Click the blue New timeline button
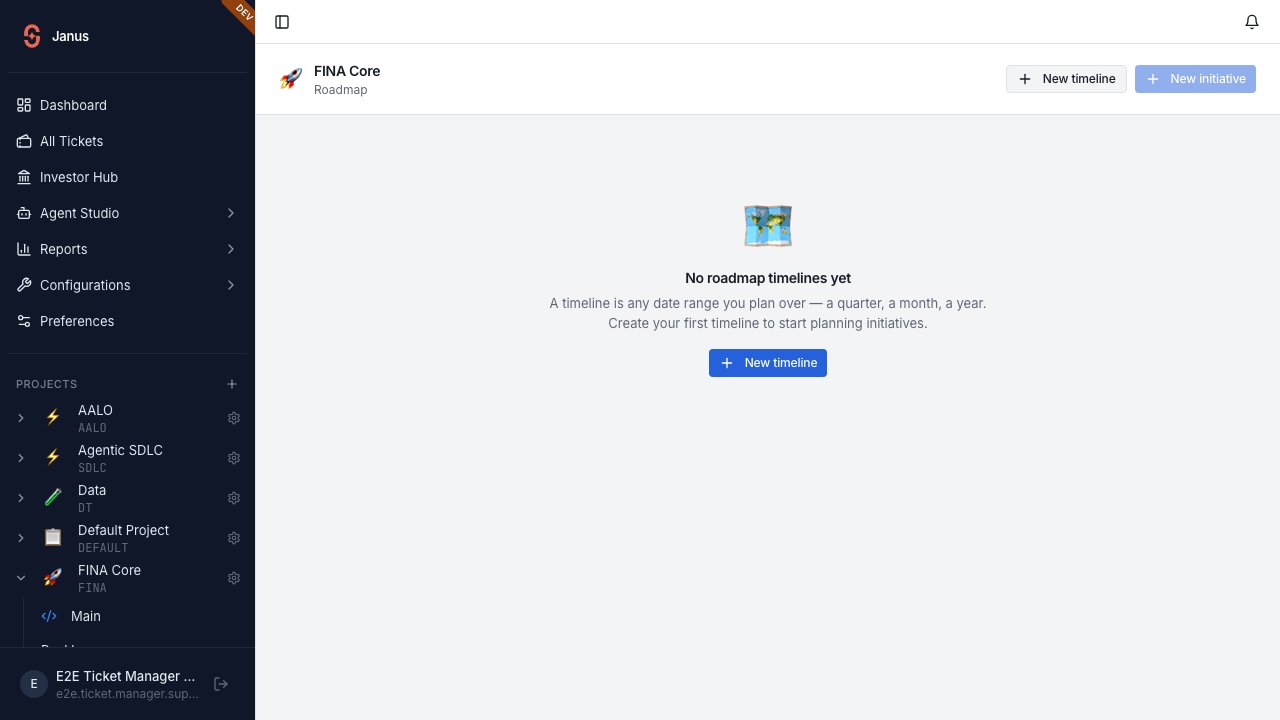 [x=768, y=363]
